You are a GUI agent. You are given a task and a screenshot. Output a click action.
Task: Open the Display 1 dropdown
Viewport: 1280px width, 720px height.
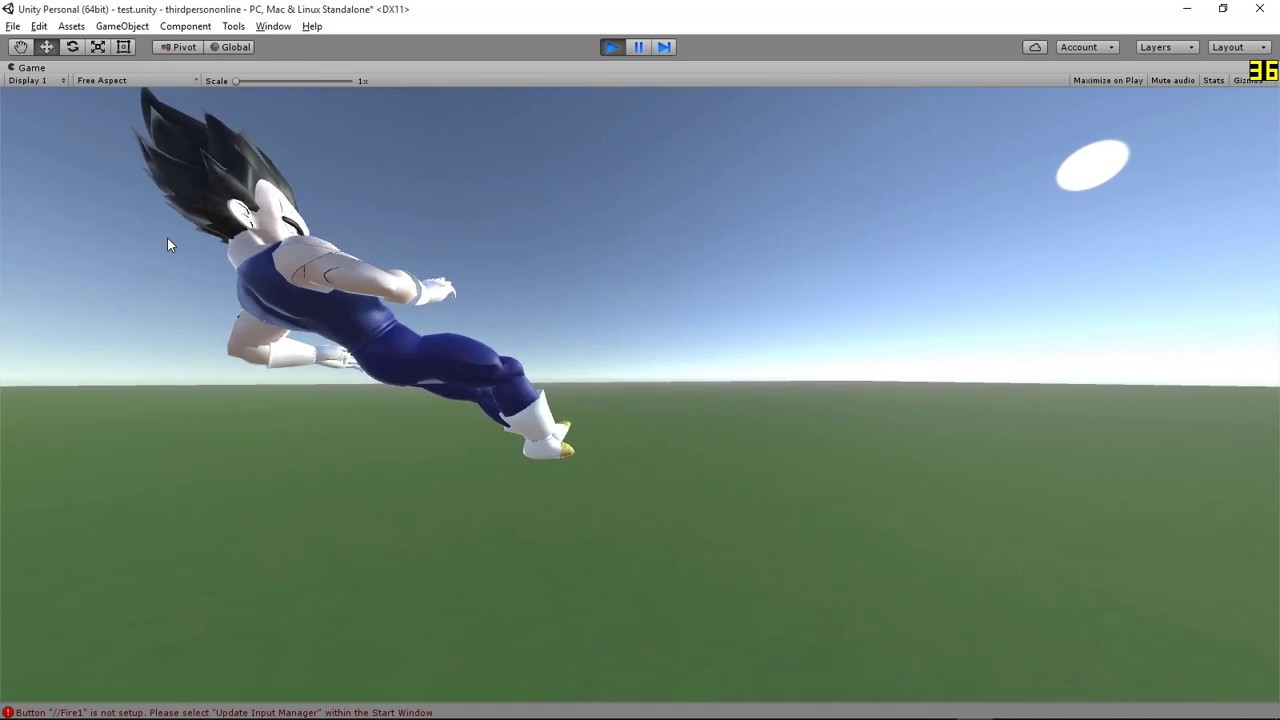click(x=37, y=80)
